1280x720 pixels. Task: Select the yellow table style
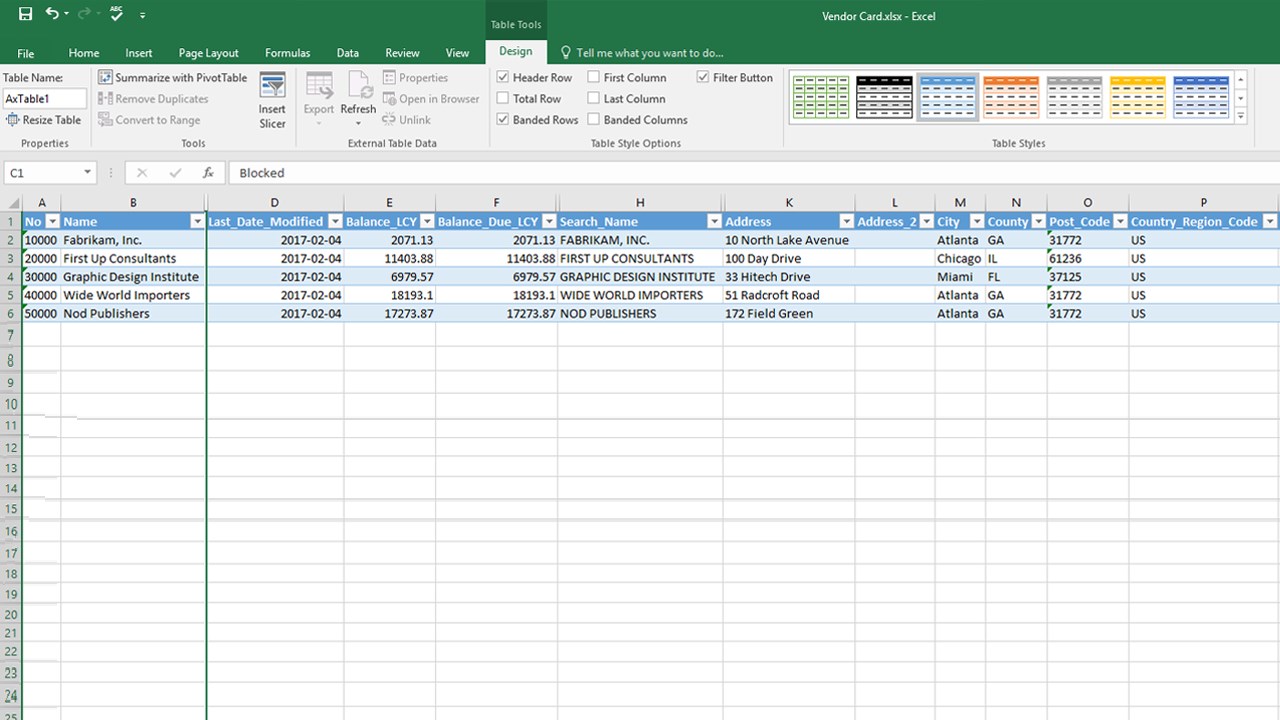[1138, 96]
